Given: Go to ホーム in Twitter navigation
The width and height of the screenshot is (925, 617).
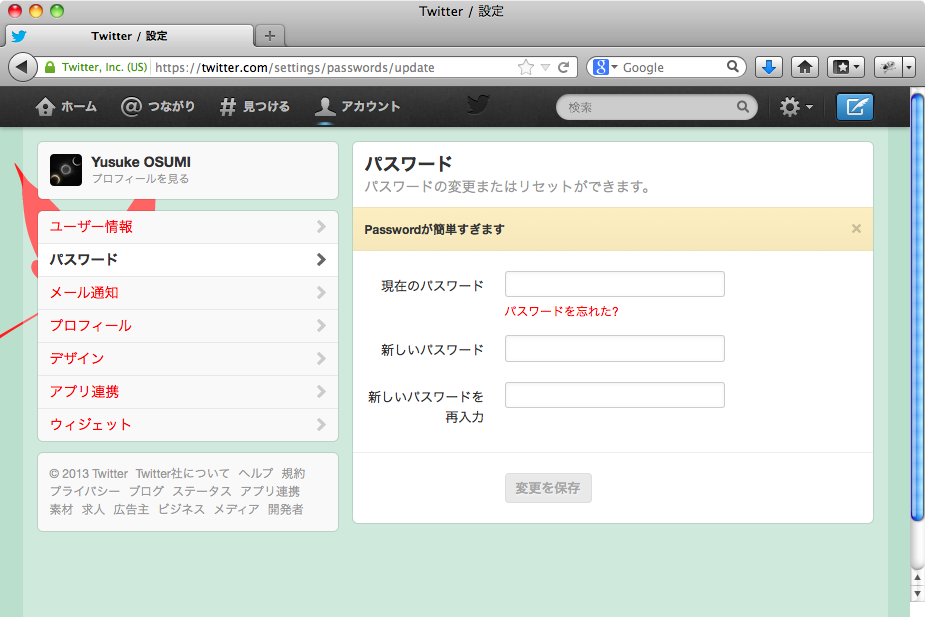Looking at the screenshot, I should 65,107.
